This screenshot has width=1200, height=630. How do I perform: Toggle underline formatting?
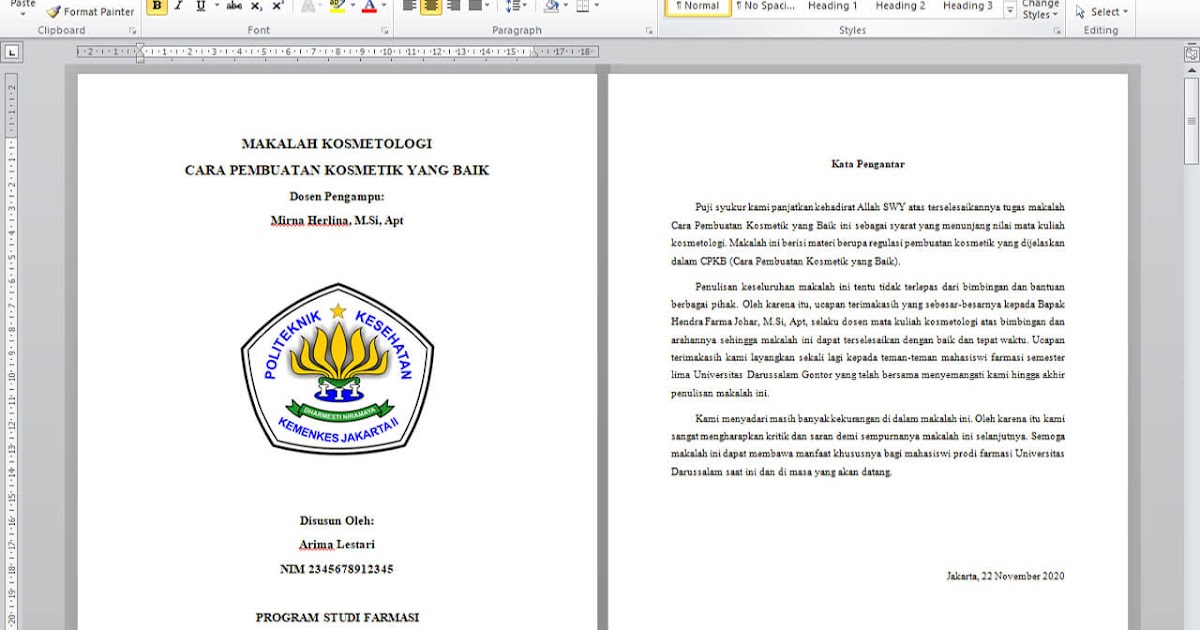(x=201, y=6)
